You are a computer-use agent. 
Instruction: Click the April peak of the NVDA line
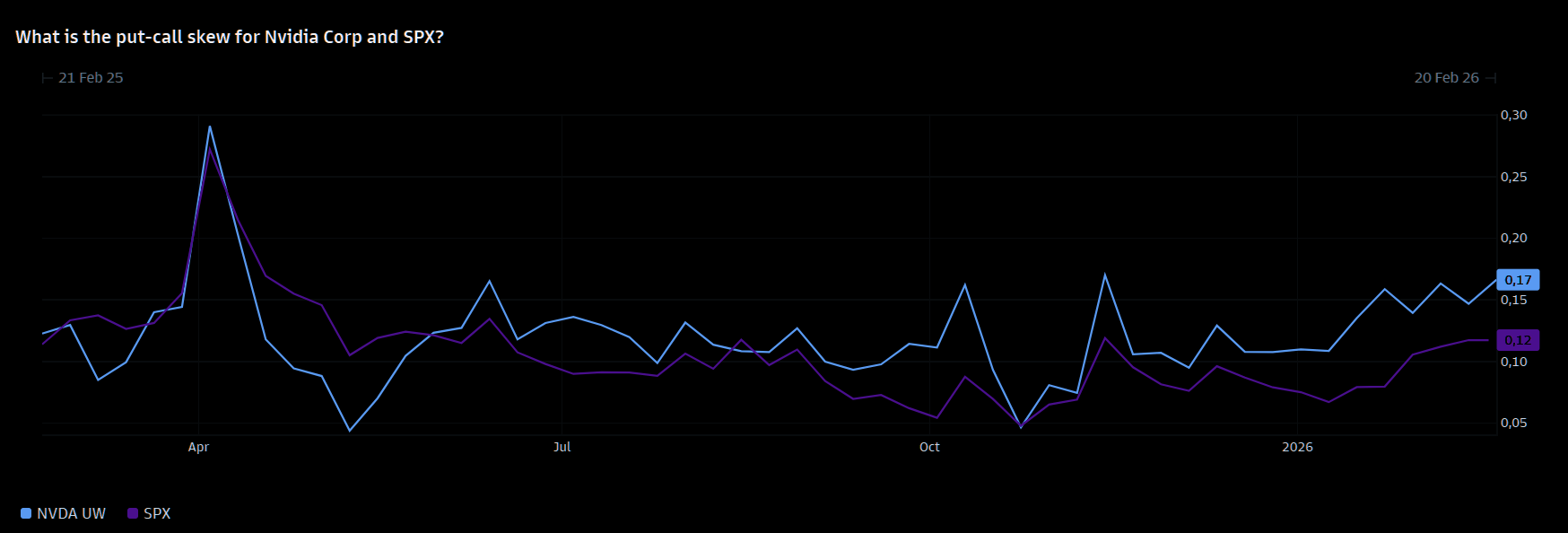pos(210,127)
